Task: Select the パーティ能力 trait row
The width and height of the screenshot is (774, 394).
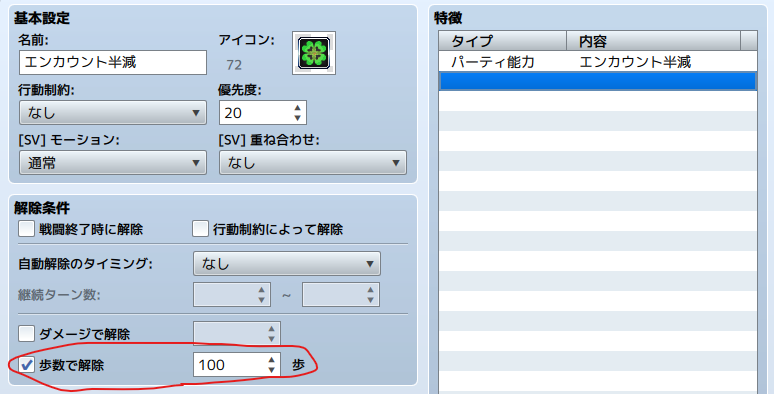Action: coord(598,62)
